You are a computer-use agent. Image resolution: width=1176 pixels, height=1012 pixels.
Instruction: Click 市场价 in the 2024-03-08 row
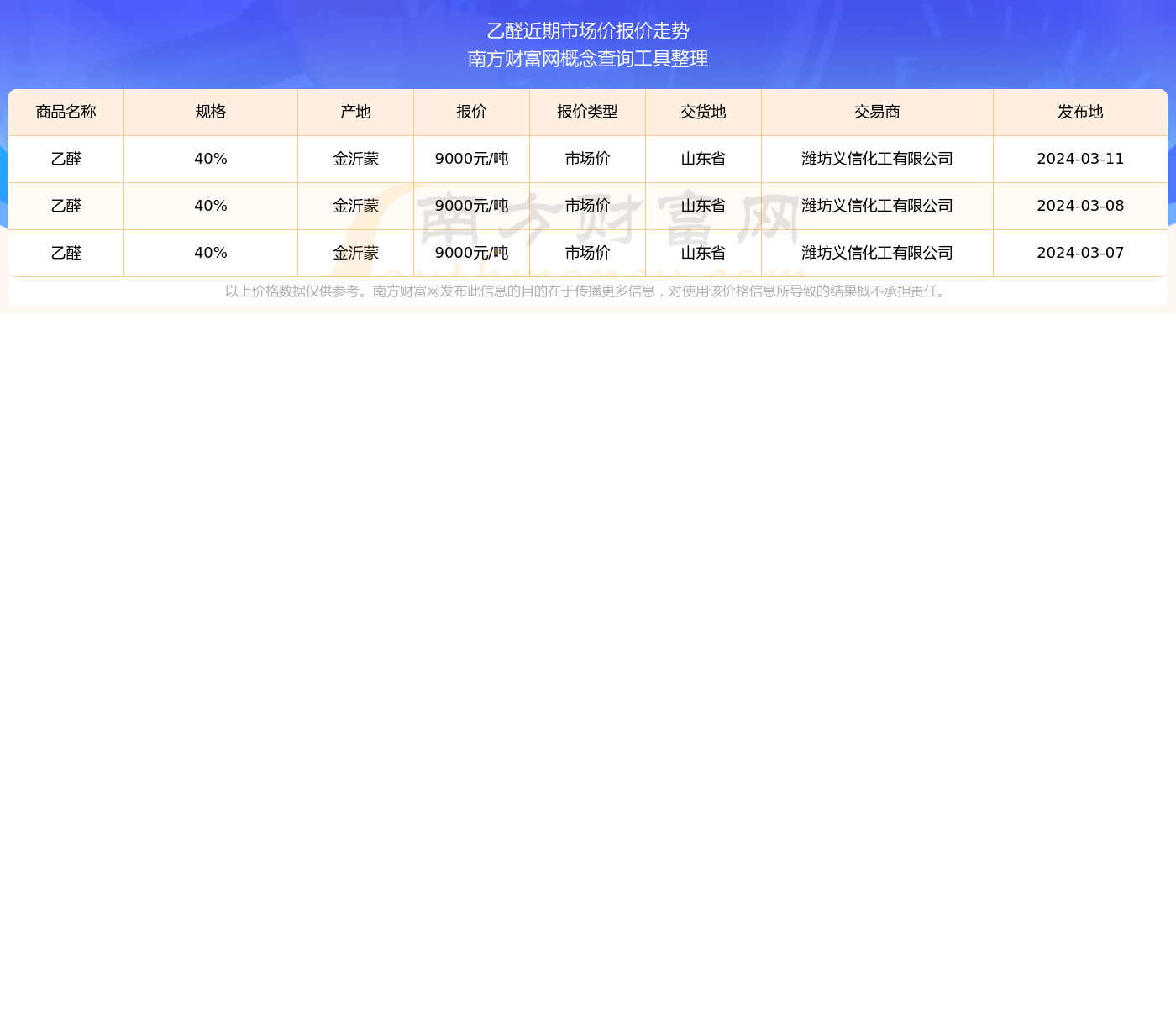(x=587, y=206)
